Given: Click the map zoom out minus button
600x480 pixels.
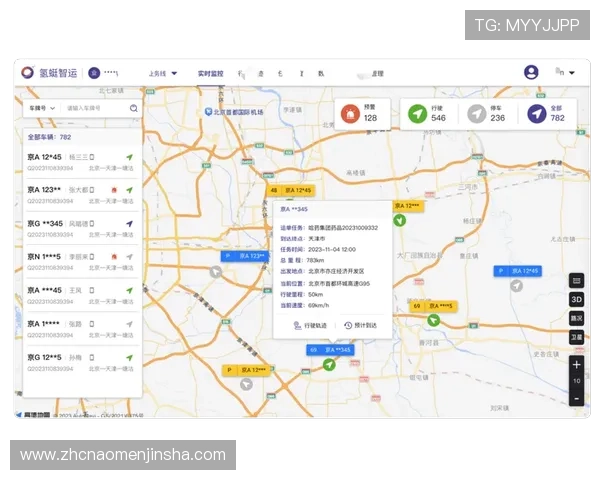Looking at the screenshot, I should click(x=576, y=397).
